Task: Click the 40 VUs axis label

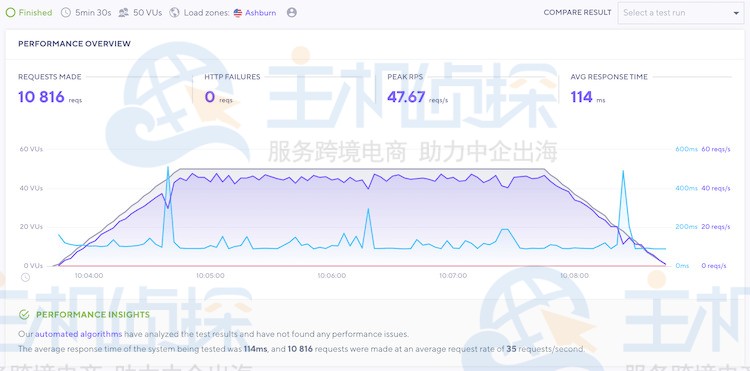Action: pos(31,188)
